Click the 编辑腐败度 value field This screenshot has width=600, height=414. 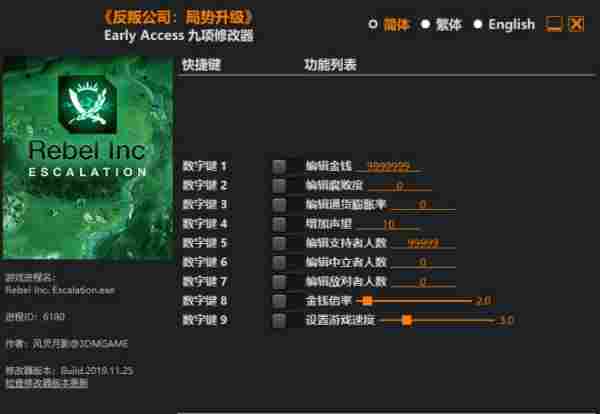399,186
